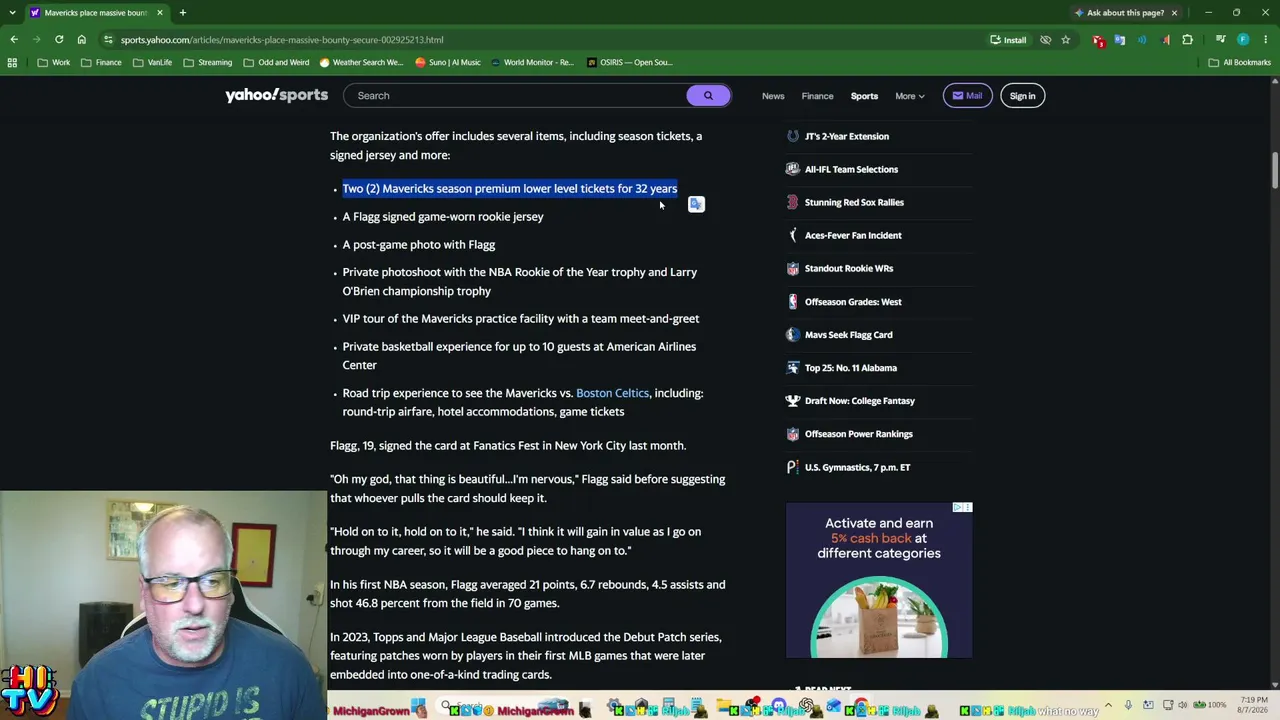The height and width of the screenshot is (720, 1280).
Task: Open the Chrome three-dot menu
Action: tap(1265, 40)
